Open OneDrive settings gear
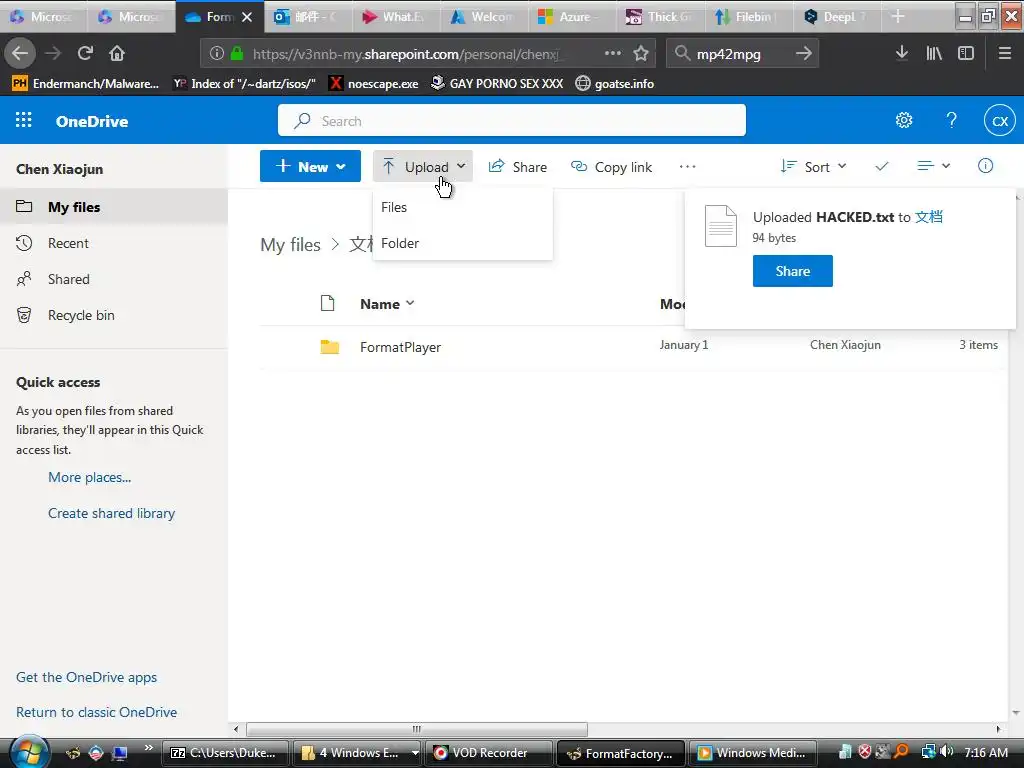 pyautogui.click(x=904, y=120)
